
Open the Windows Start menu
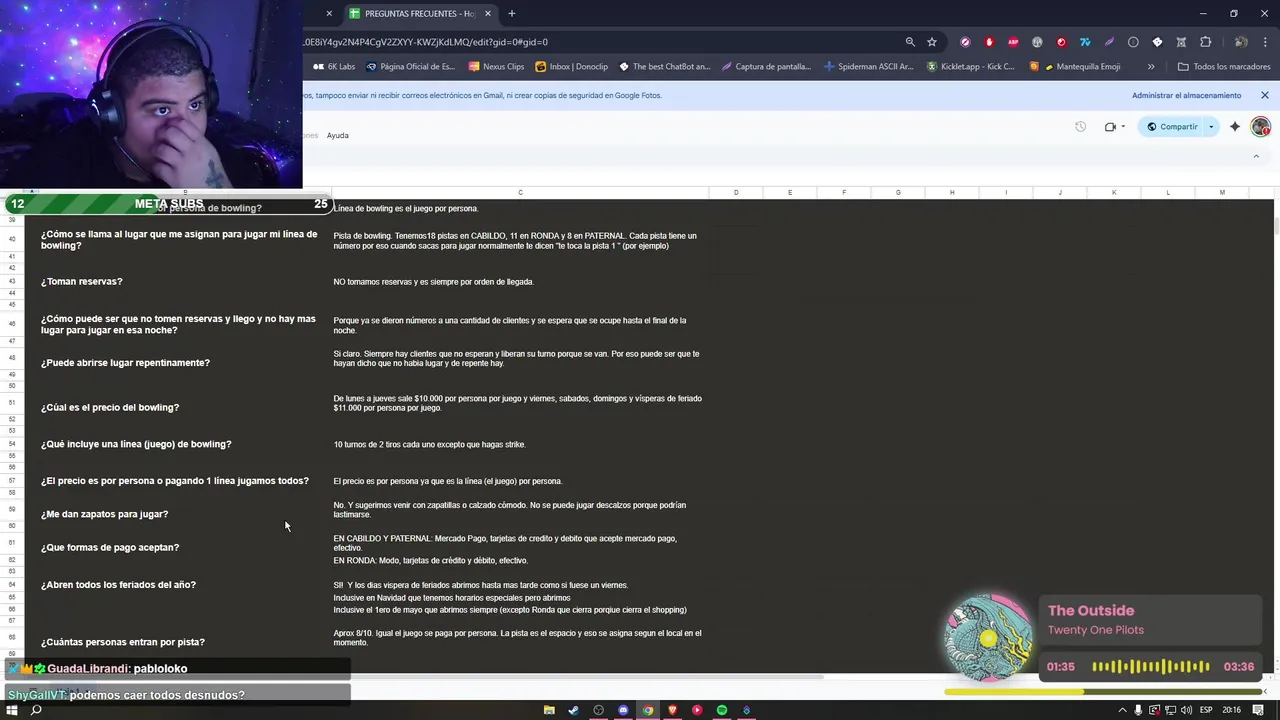[12, 710]
